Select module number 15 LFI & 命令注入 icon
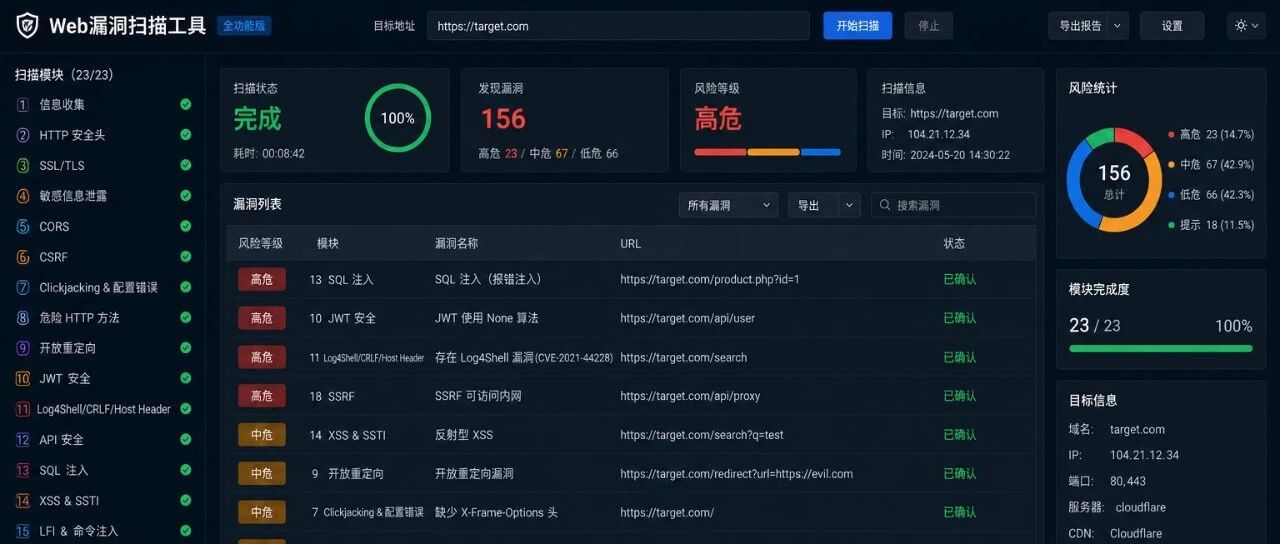1280x544 pixels. pos(23,531)
